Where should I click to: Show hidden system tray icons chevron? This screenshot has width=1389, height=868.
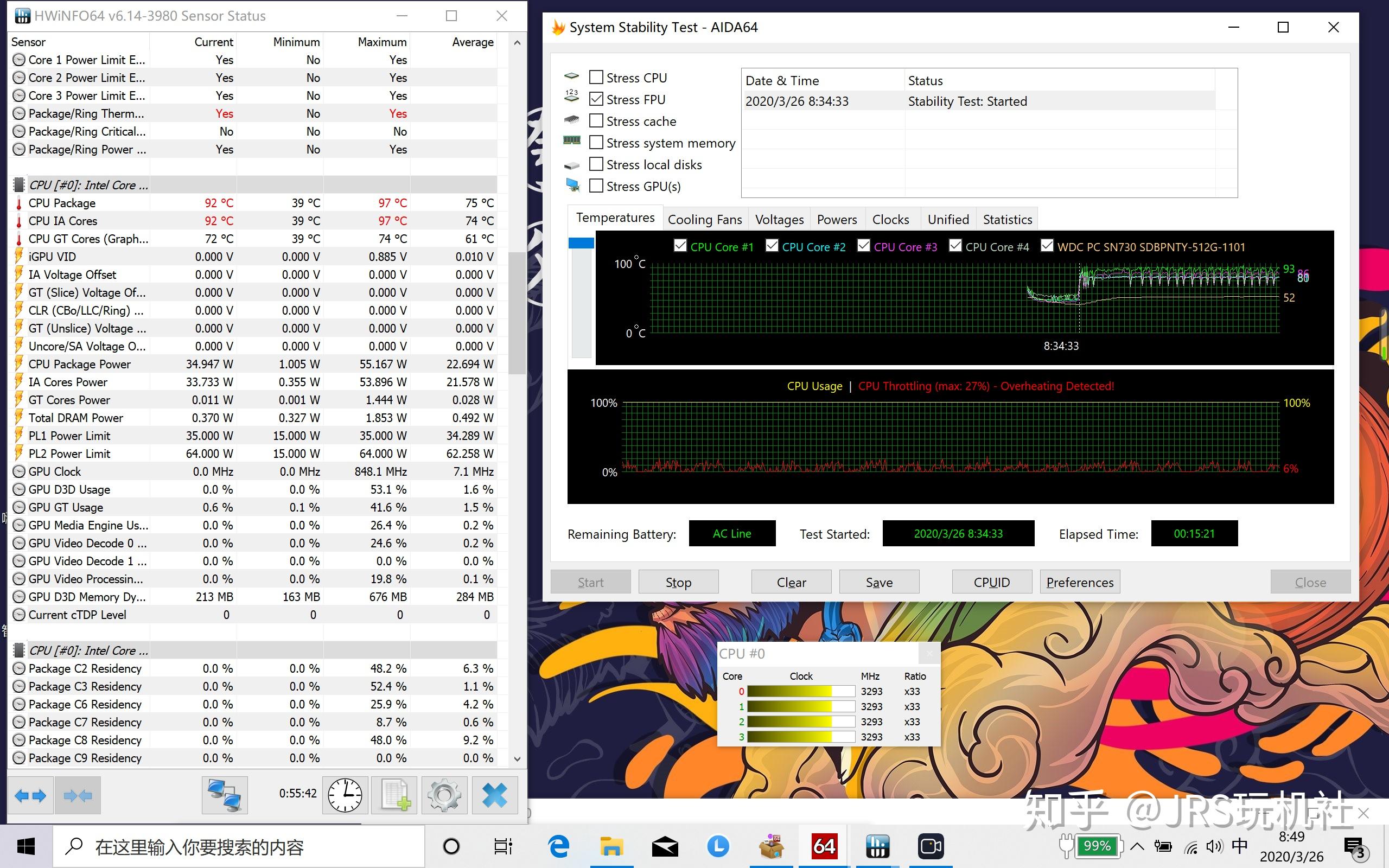1137,846
